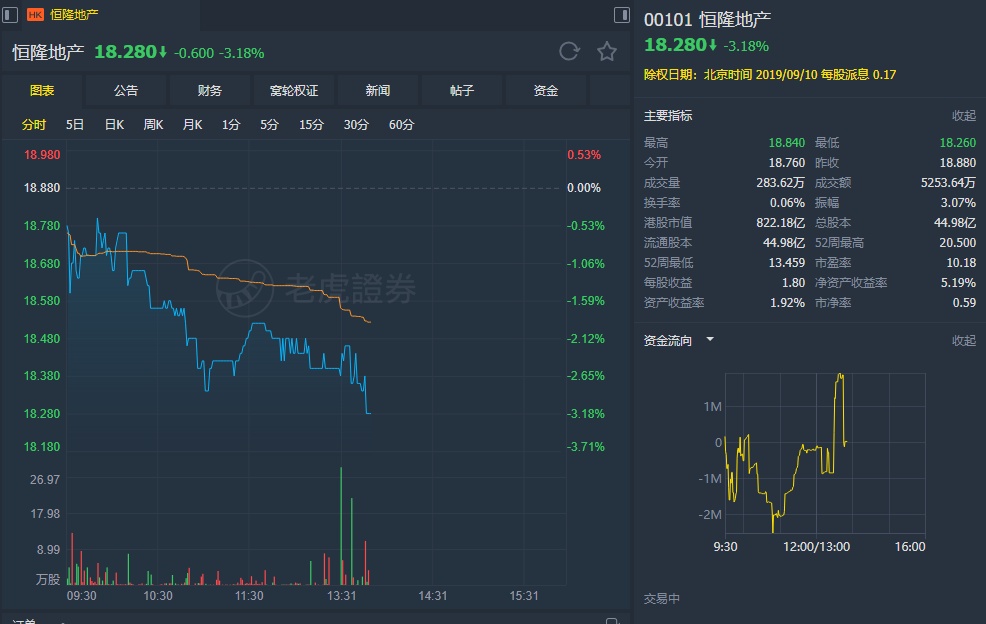Collapse the 资金流向 section
Viewport: 986px width, 624px height.
963,341
